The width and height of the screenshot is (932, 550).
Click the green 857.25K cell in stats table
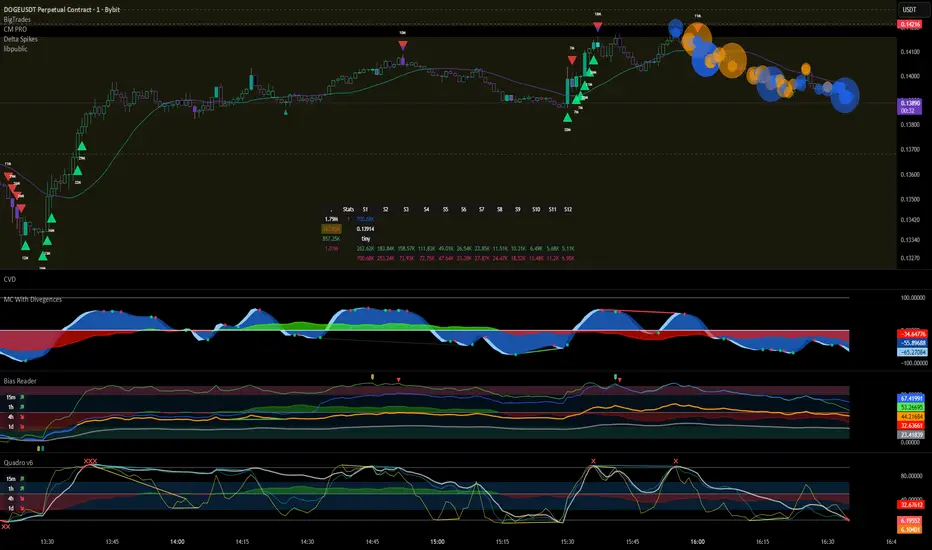pos(331,239)
